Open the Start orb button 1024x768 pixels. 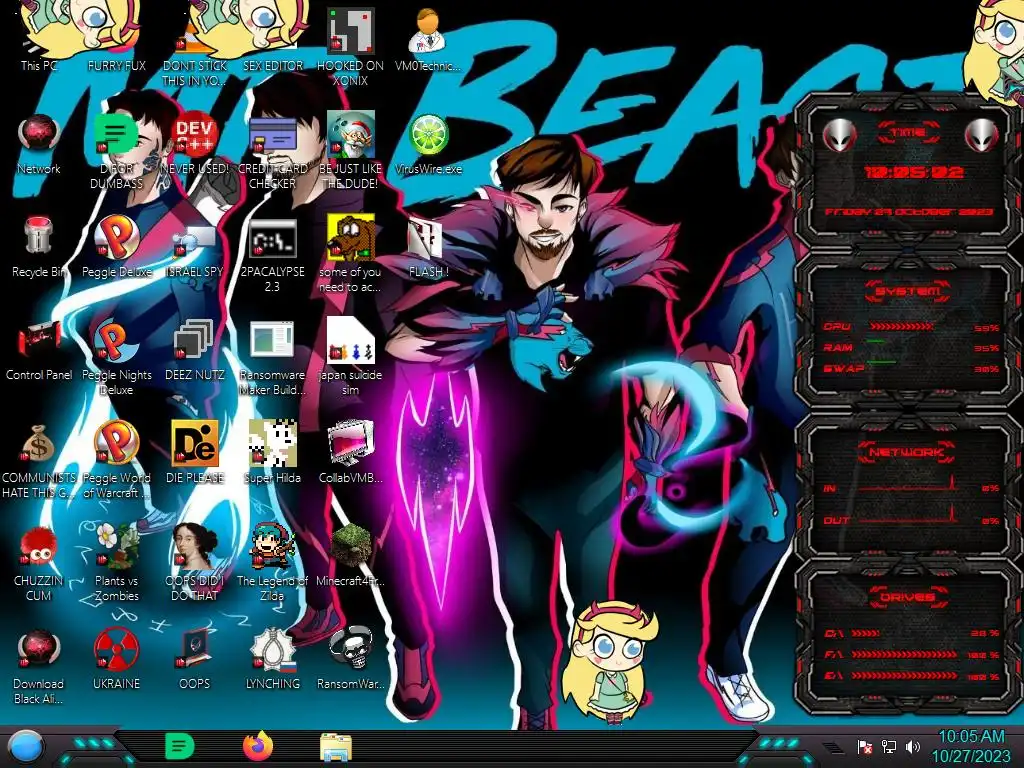click(x=26, y=746)
